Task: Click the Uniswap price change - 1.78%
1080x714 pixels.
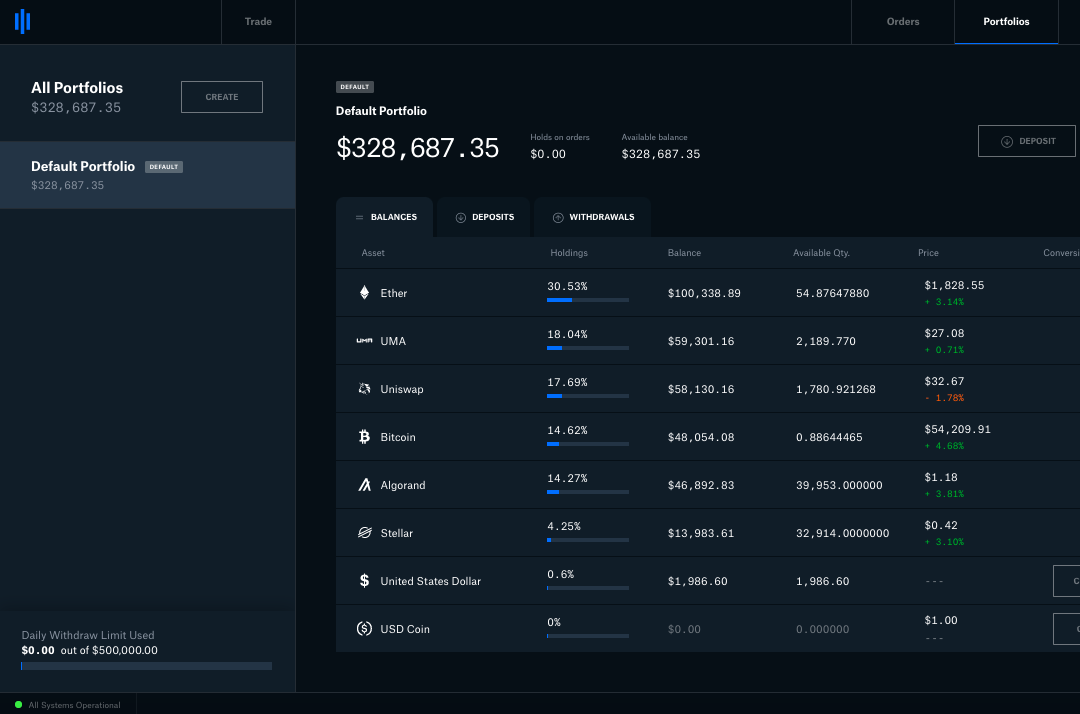Action: pos(944,398)
